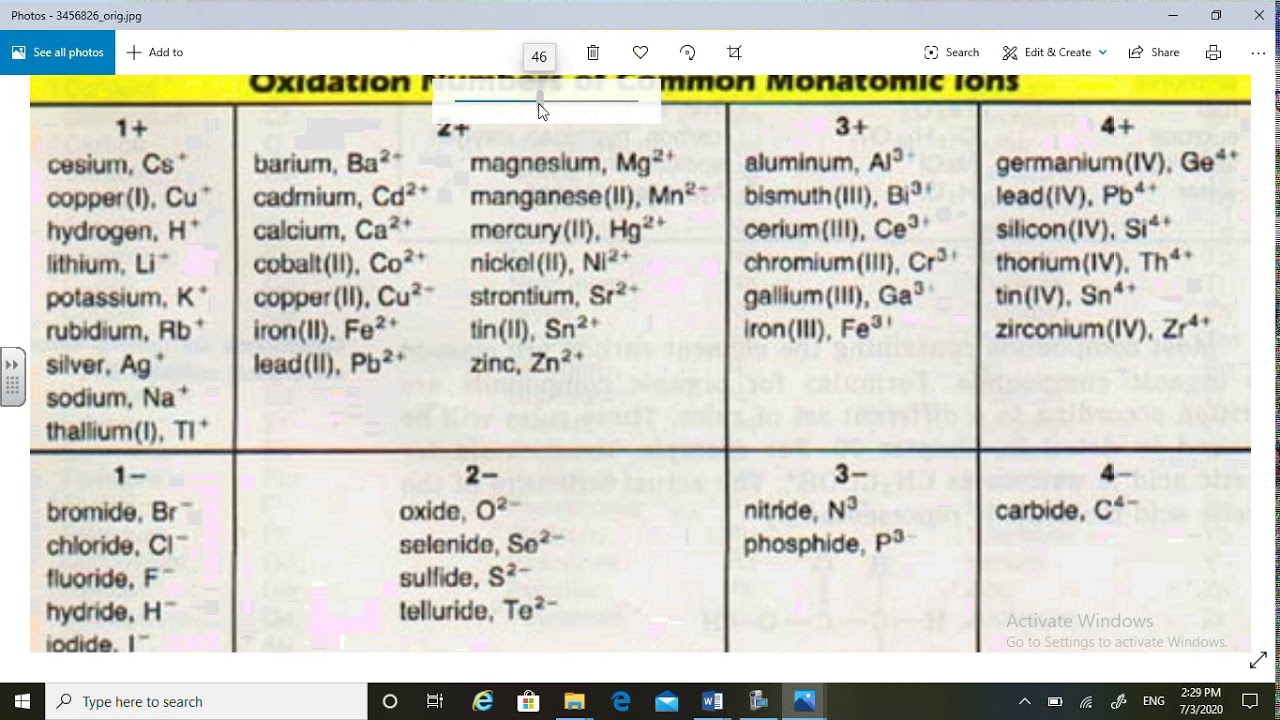Click the Share button
1280x720 pixels.
tap(1154, 52)
